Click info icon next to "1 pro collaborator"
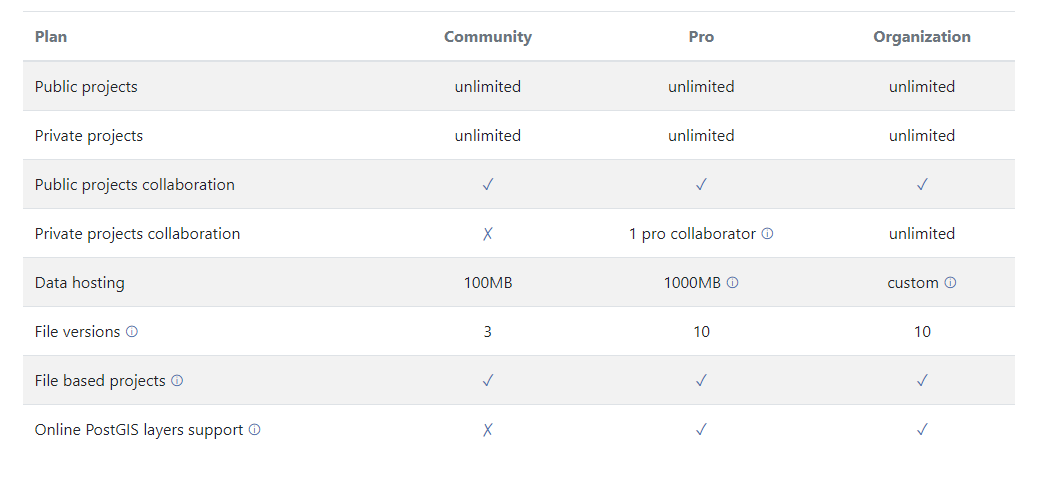Image resolution: width=1040 pixels, height=478 pixels. [768, 234]
